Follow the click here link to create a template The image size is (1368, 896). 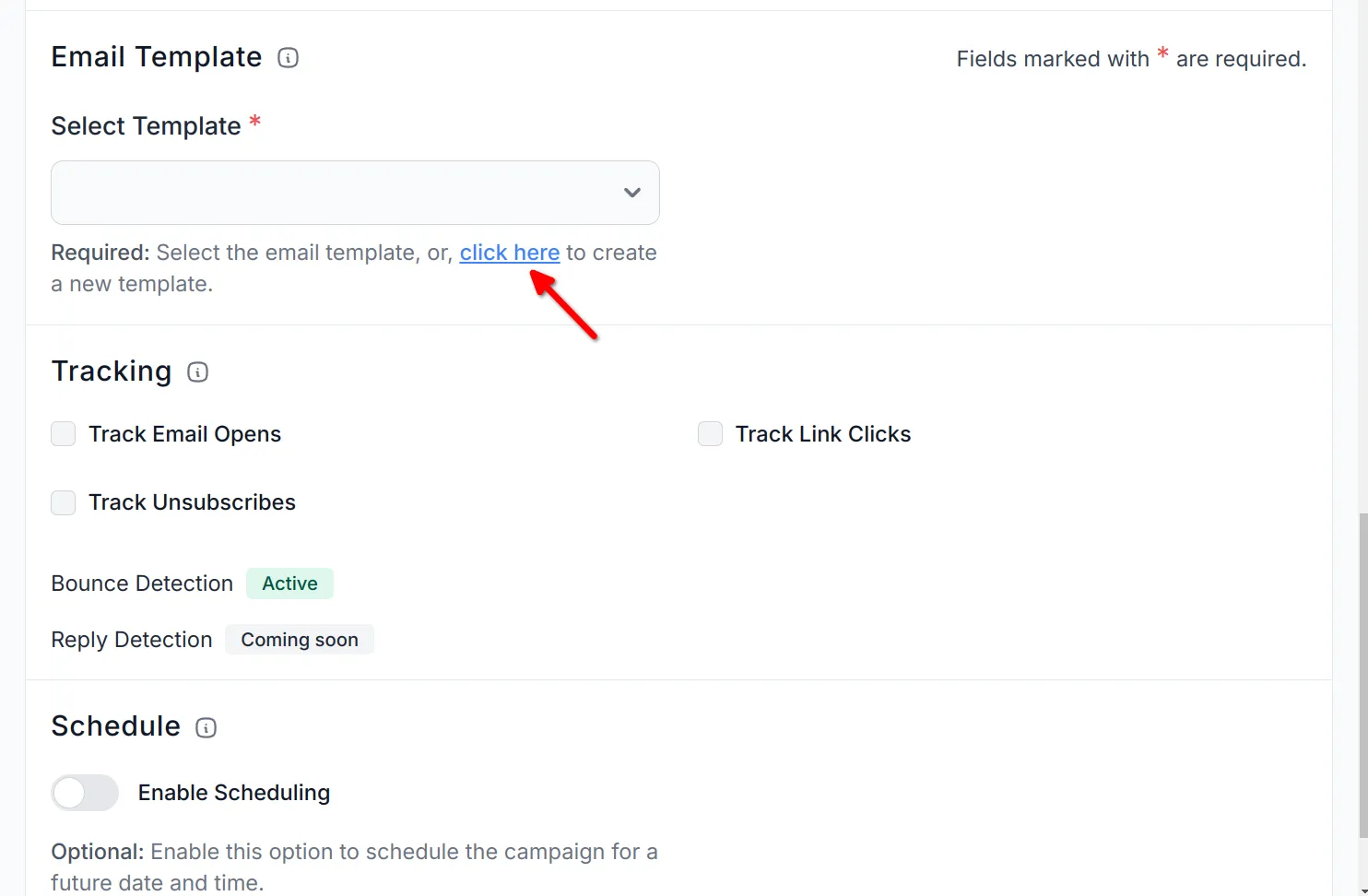(509, 252)
